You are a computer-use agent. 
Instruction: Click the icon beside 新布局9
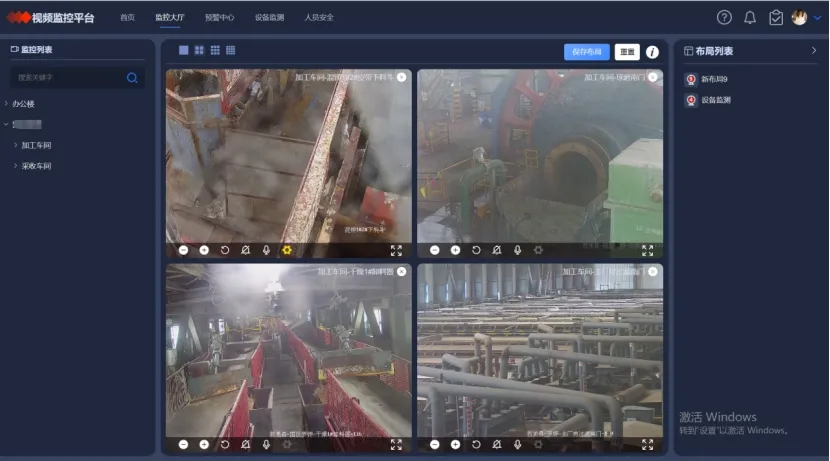[x=691, y=79]
